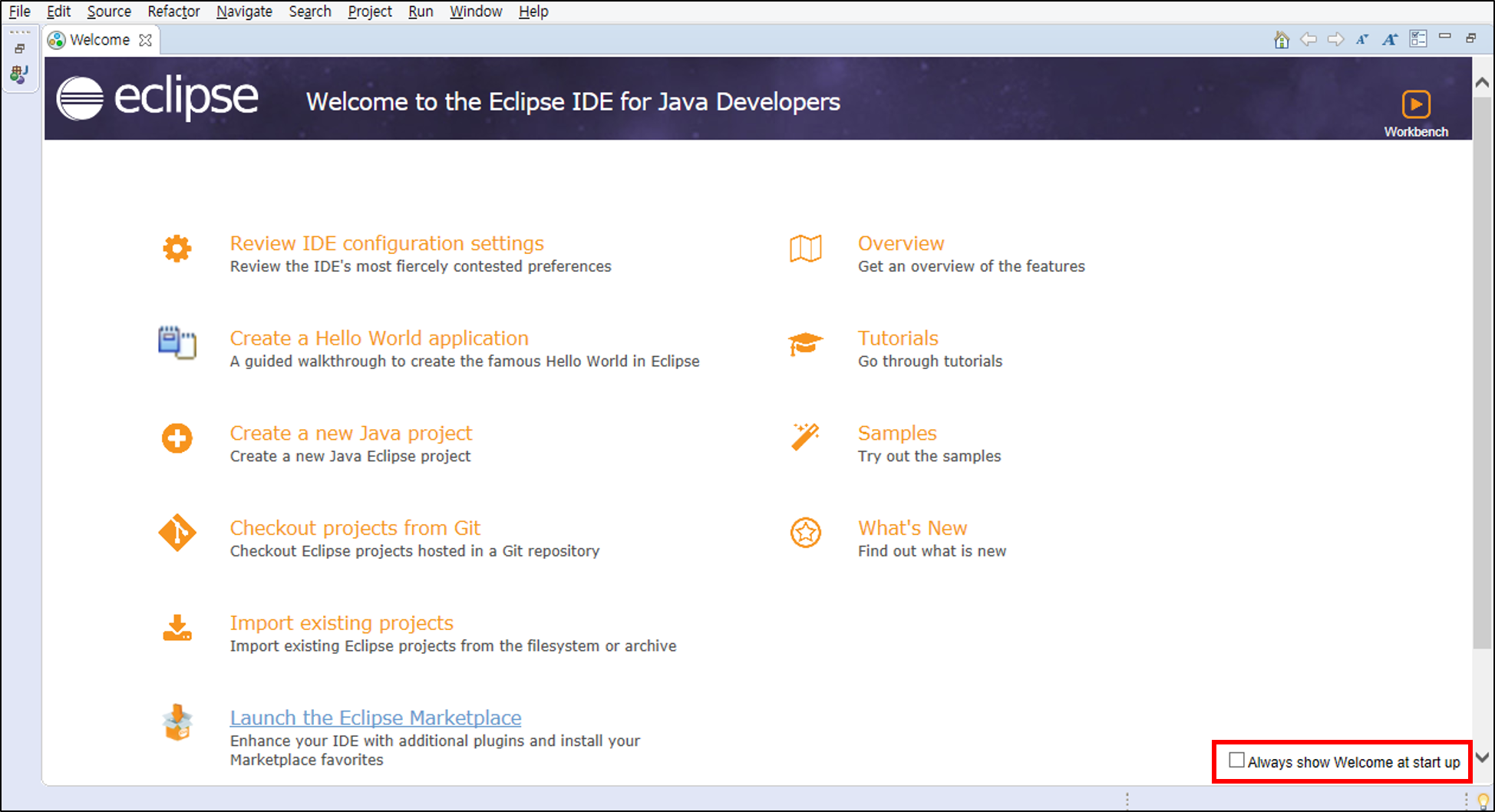Enable Always show Welcome at start up
The height and width of the screenshot is (812, 1495).
1236,761
